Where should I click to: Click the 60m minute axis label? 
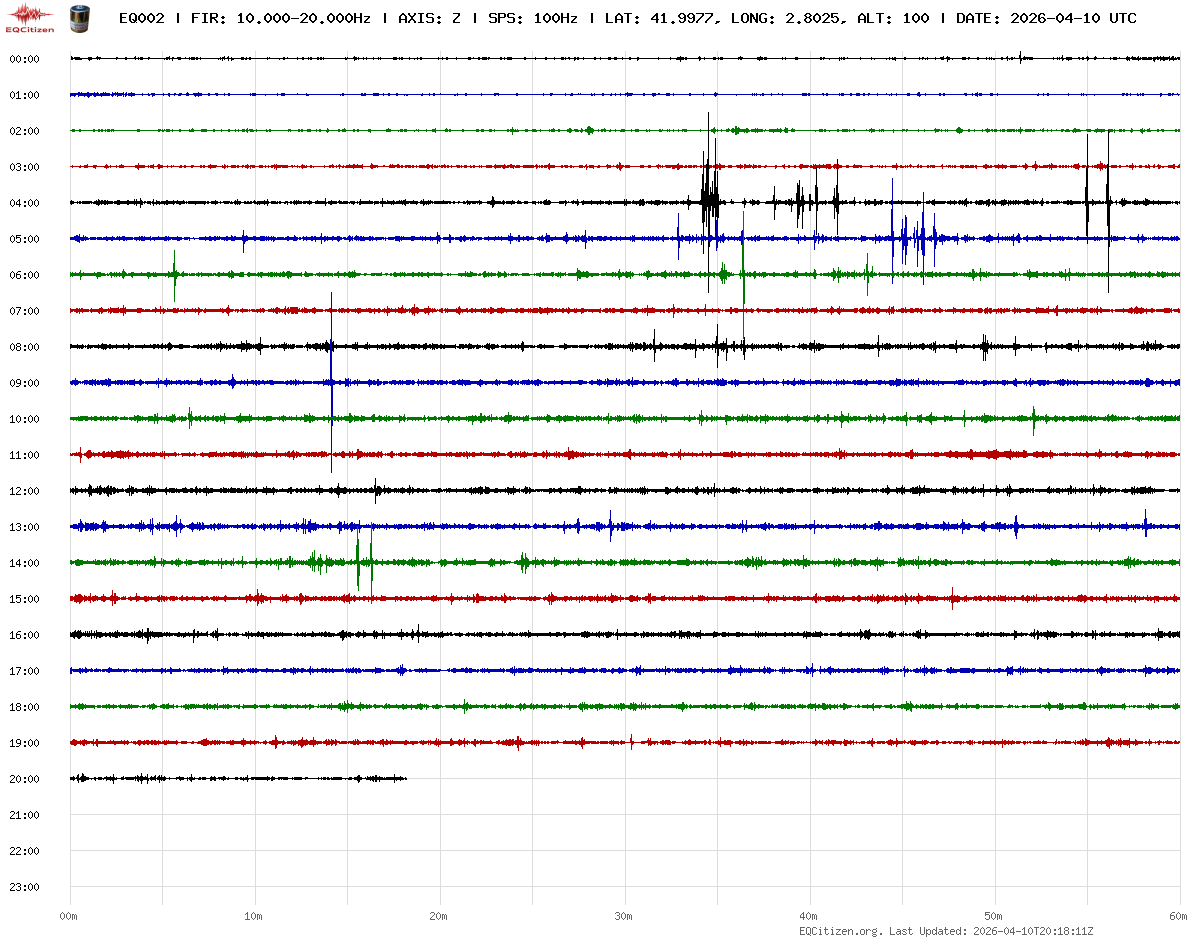[x=1178, y=916]
